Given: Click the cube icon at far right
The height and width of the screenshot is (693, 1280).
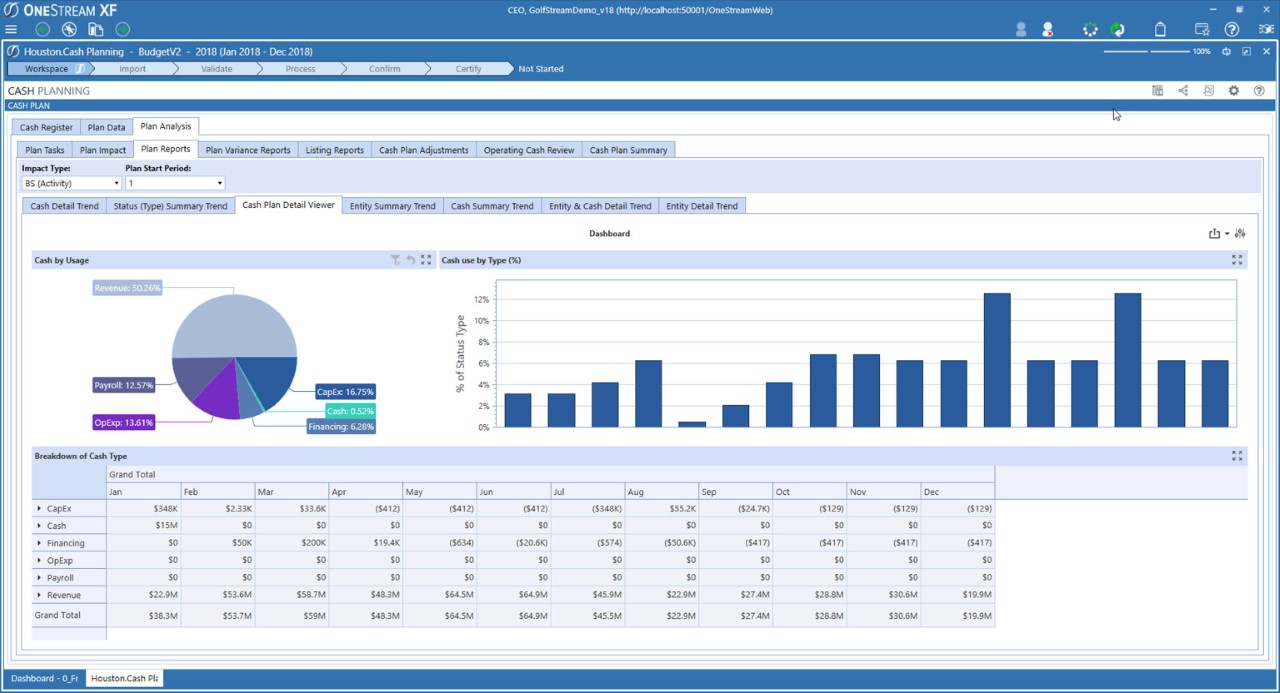Looking at the screenshot, I should click(1266, 30).
